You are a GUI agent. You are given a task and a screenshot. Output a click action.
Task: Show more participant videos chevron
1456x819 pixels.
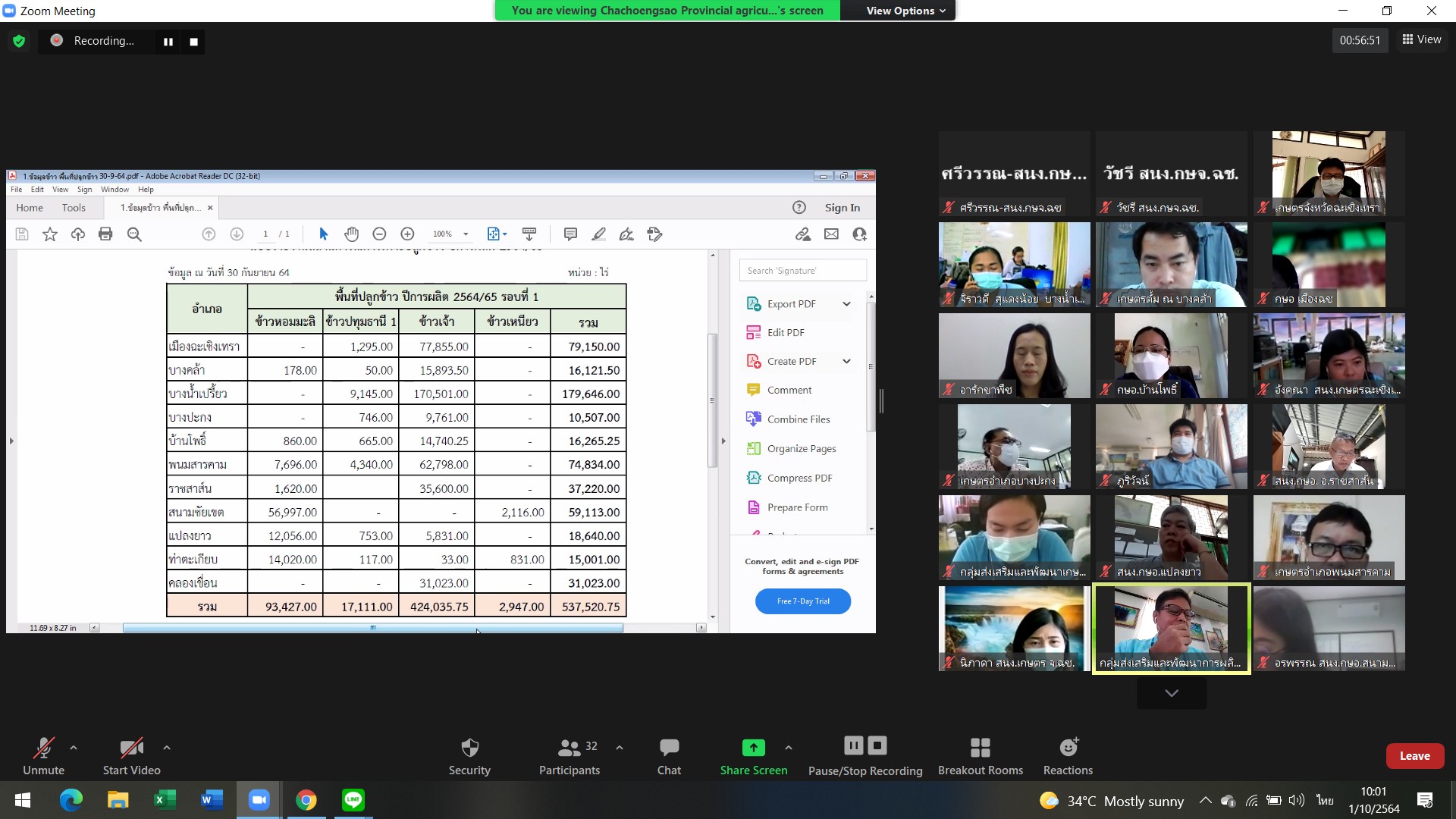1172,693
